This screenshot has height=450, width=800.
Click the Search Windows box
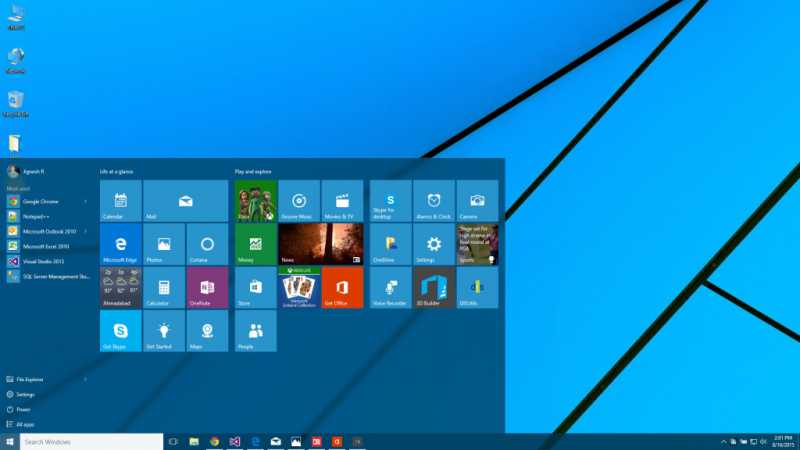pos(91,442)
